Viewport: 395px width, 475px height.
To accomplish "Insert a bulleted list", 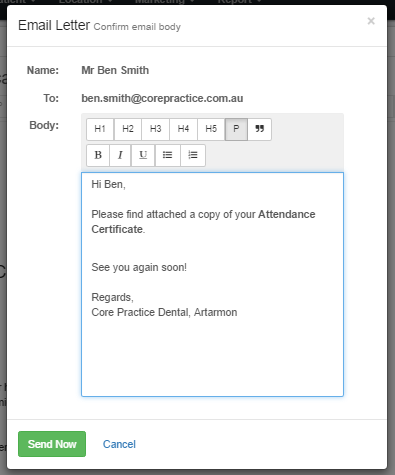I will (167, 155).
